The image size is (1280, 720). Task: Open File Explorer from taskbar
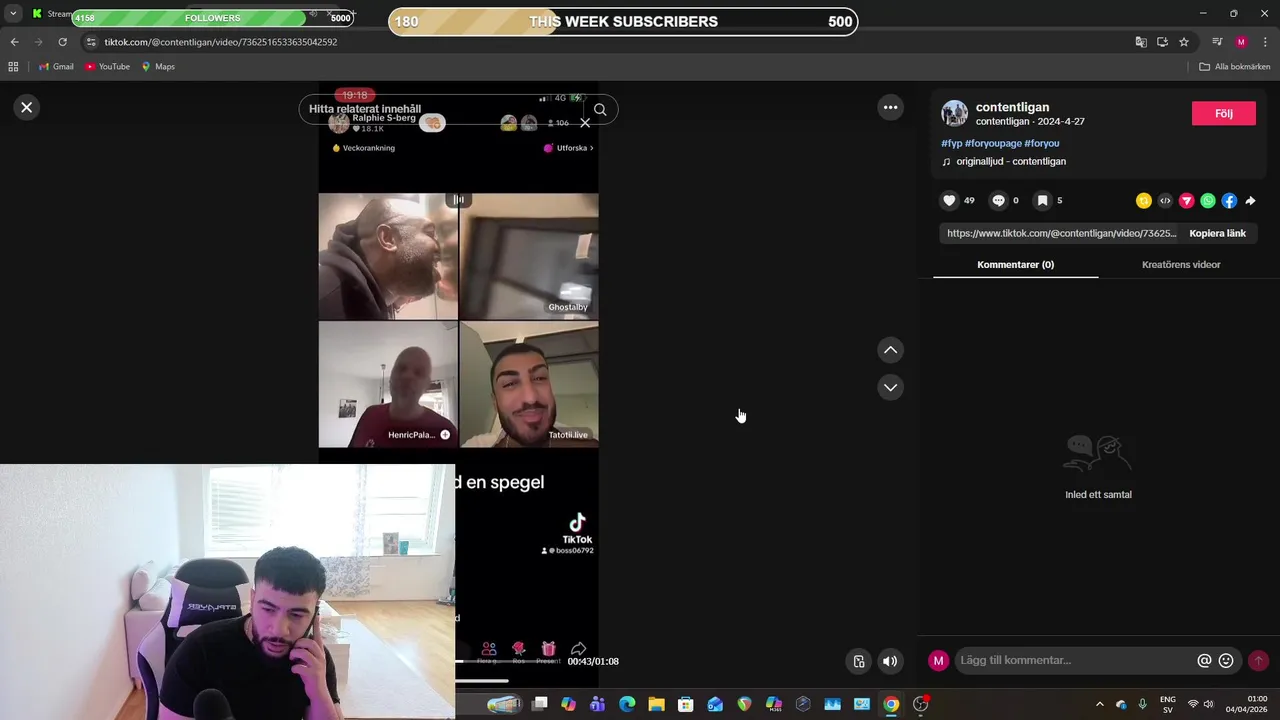point(656,704)
